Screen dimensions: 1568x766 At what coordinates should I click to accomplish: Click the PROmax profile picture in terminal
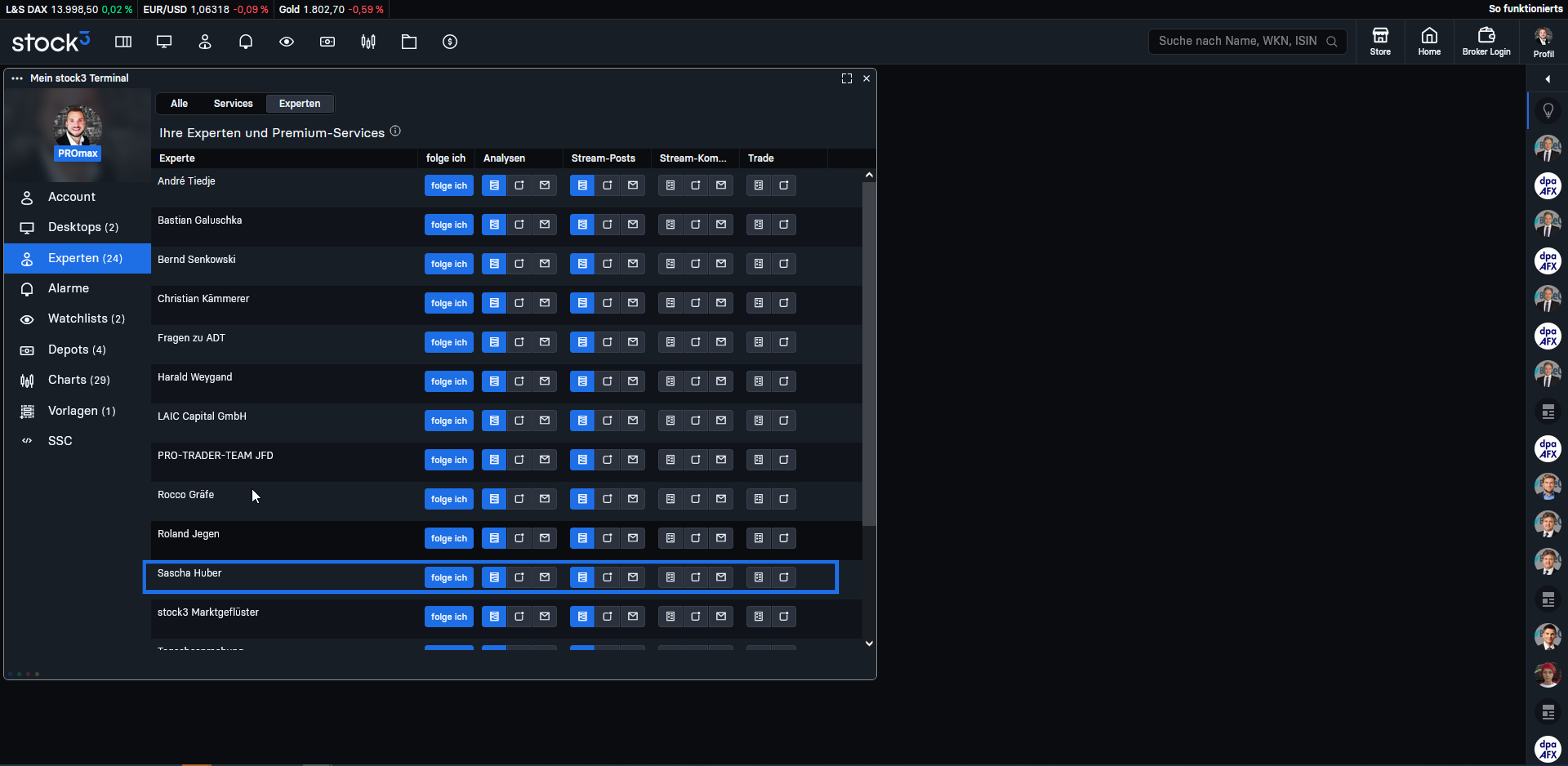click(x=77, y=126)
